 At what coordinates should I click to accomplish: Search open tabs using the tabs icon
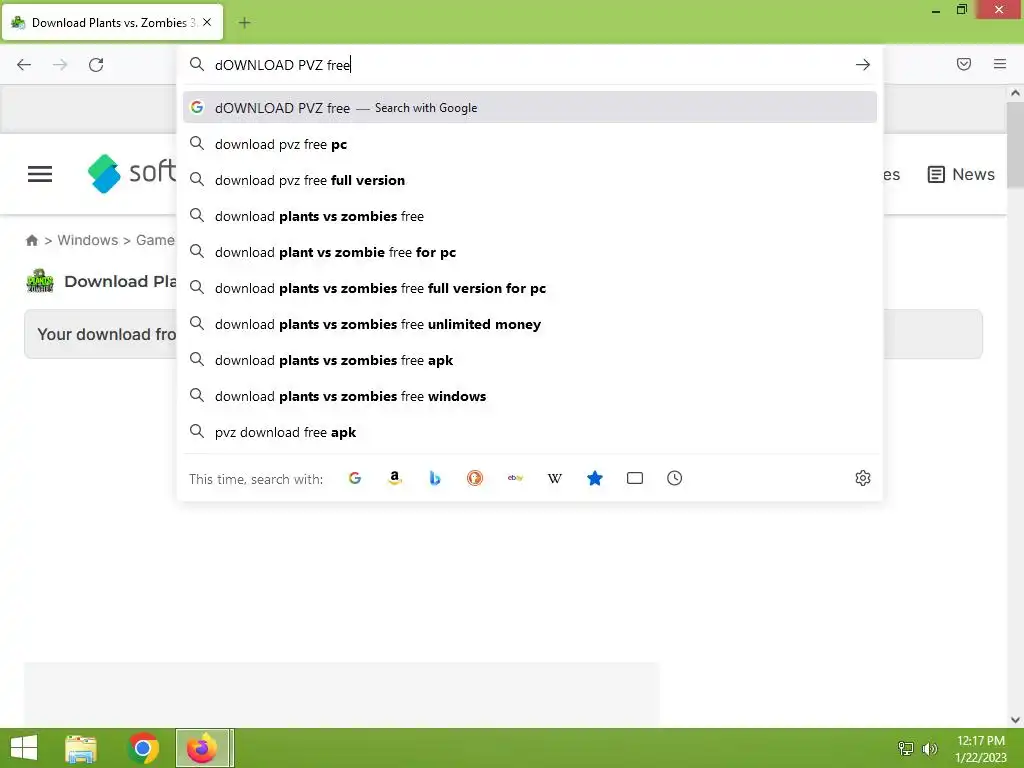tap(635, 478)
